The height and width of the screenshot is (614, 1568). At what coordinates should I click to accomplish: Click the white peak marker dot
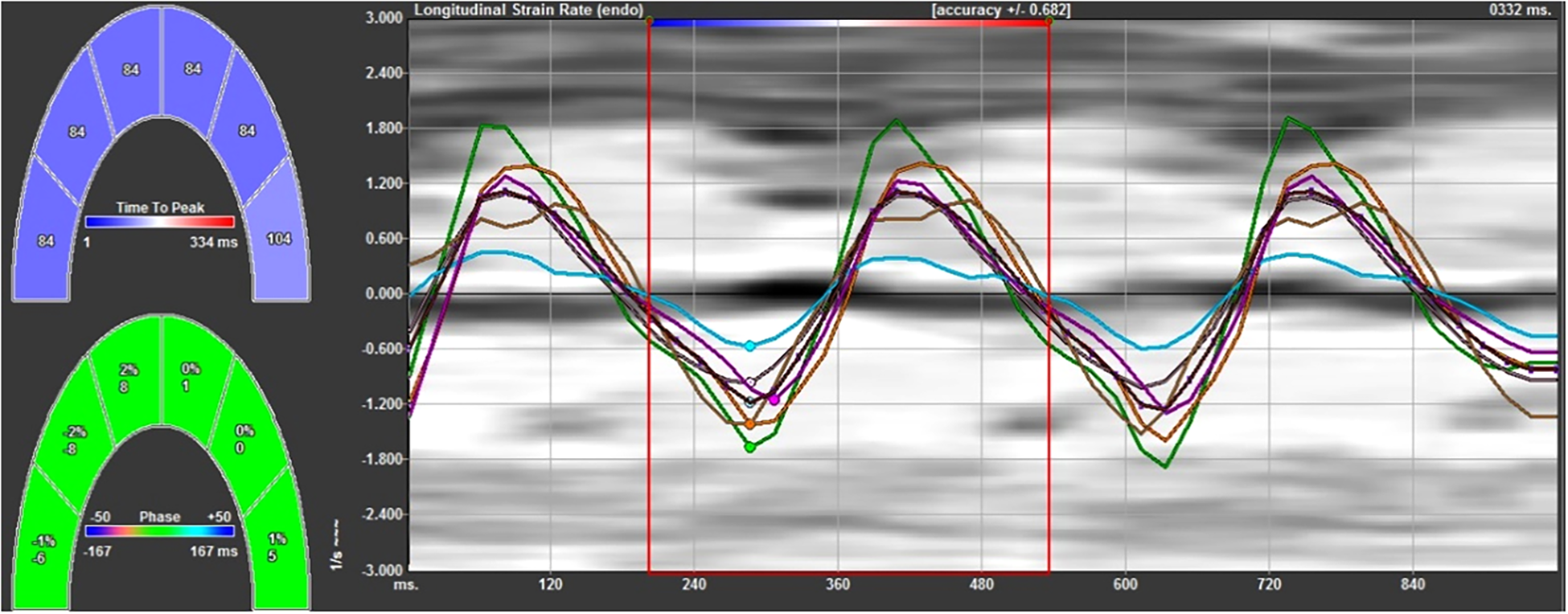750,383
